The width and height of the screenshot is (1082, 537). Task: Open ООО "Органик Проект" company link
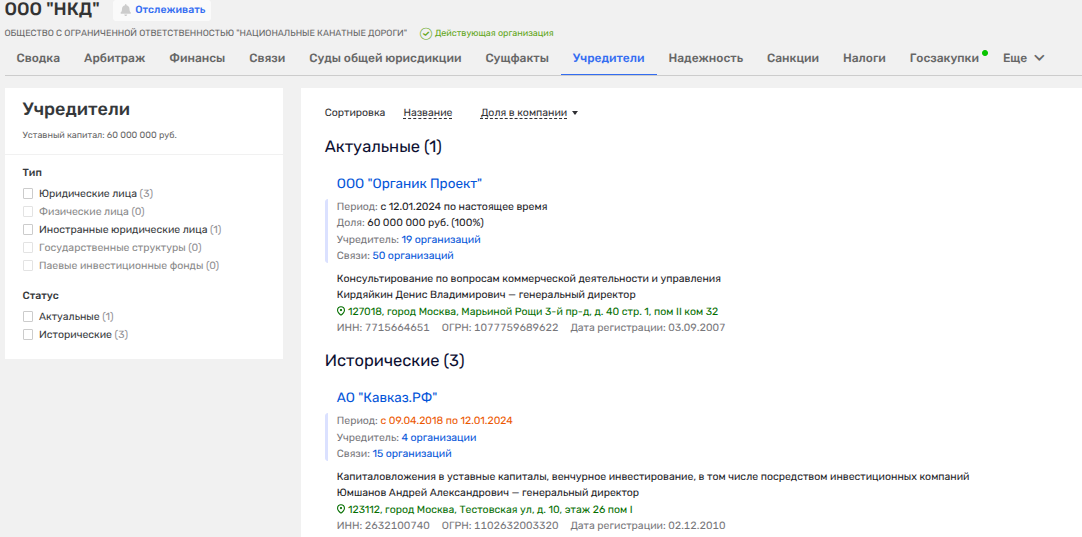coord(409,183)
